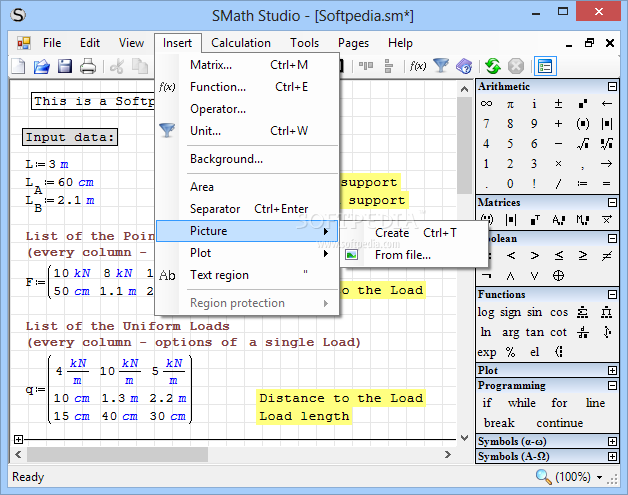Insert pi symbol from Arithmetic panel
The height and width of the screenshot is (495, 628).
click(x=510, y=105)
